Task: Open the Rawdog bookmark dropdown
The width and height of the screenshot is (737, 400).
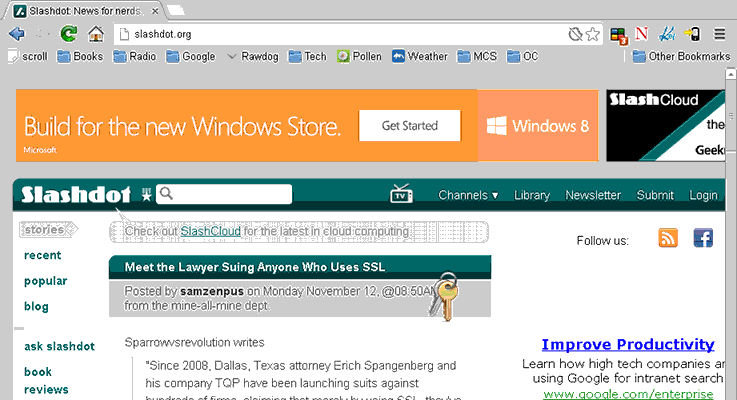Action: (252, 56)
